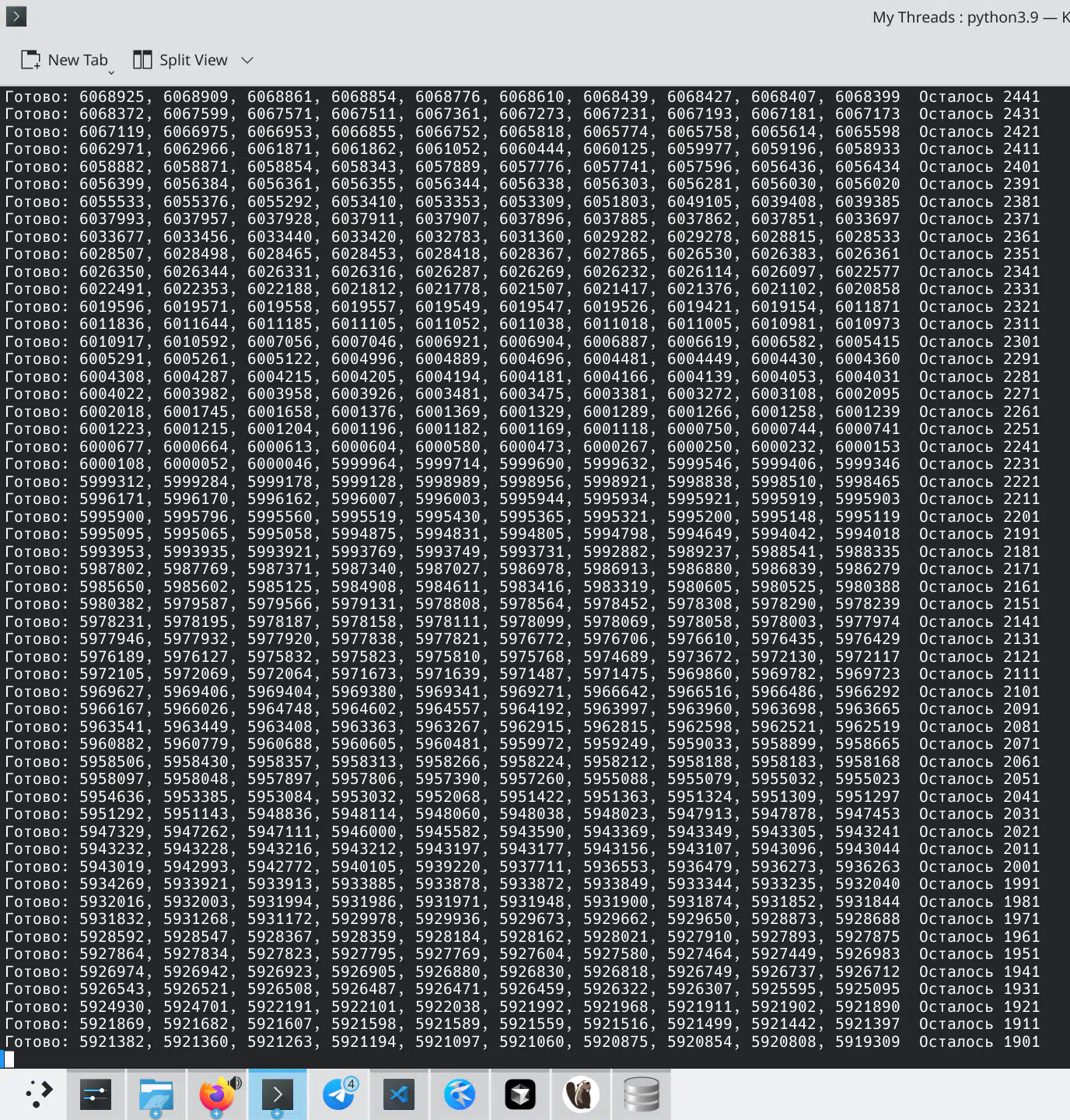This screenshot has width=1070, height=1120.
Task: Open the black cube app in the taskbar
Action: point(520,1094)
